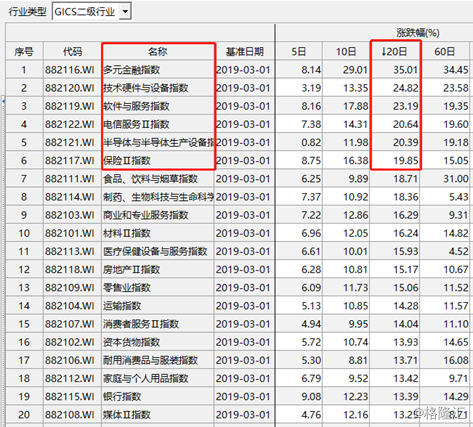Image resolution: width=473 pixels, height=427 pixels.
Task: Click the 10日 column header
Action: tap(346, 51)
